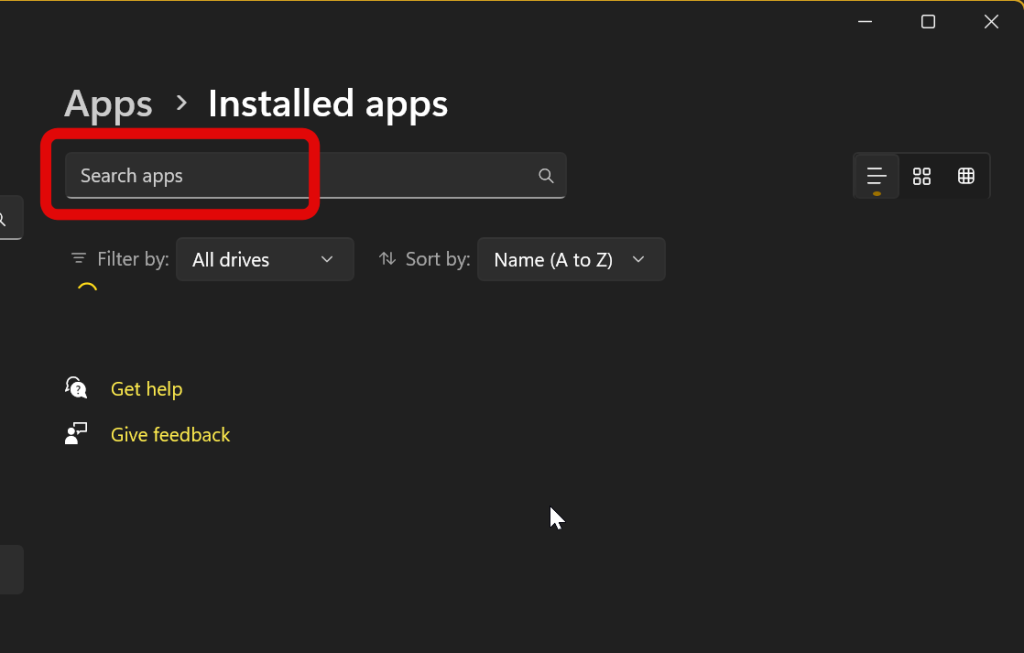
Task: Open the All drives filter dropdown
Action: click(264, 259)
